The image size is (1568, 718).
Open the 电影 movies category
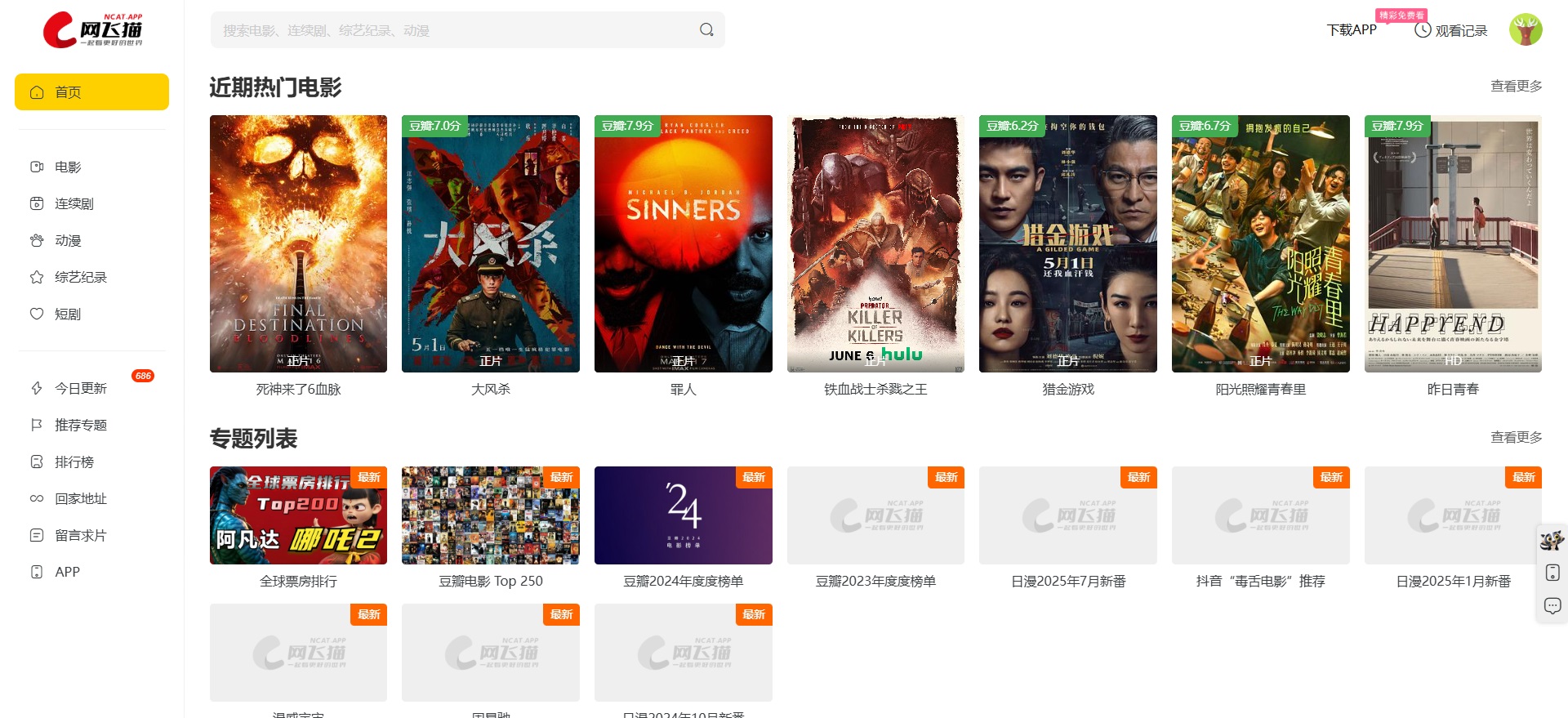tap(68, 167)
